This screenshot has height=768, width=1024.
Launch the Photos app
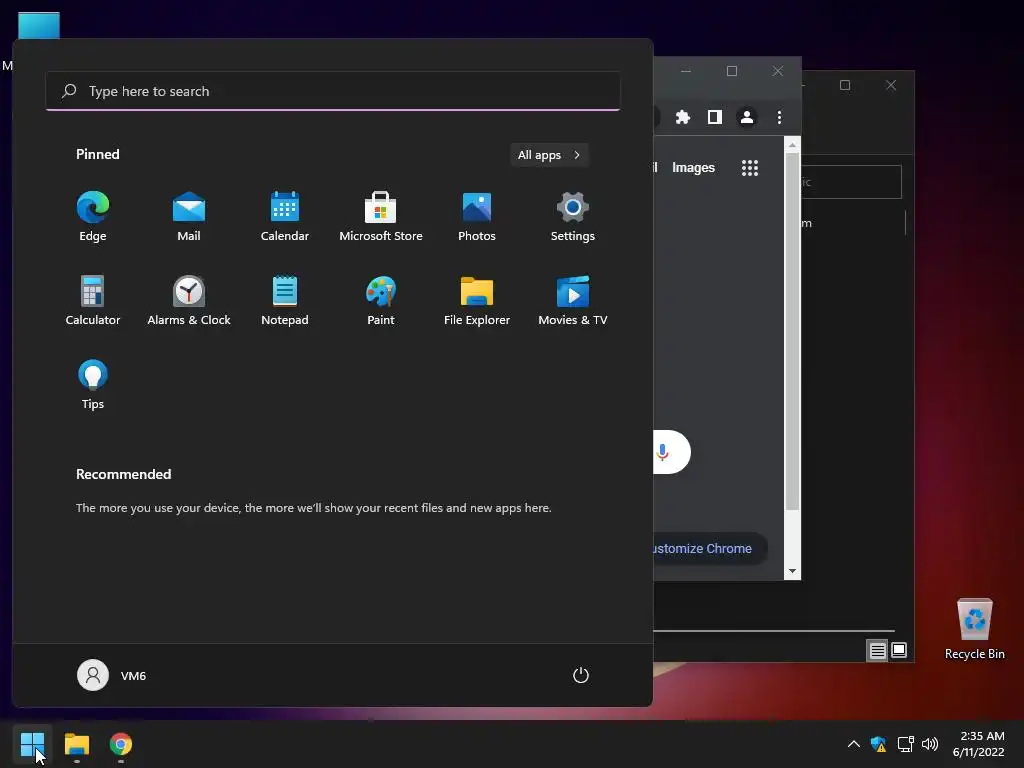pyautogui.click(x=477, y=217)
